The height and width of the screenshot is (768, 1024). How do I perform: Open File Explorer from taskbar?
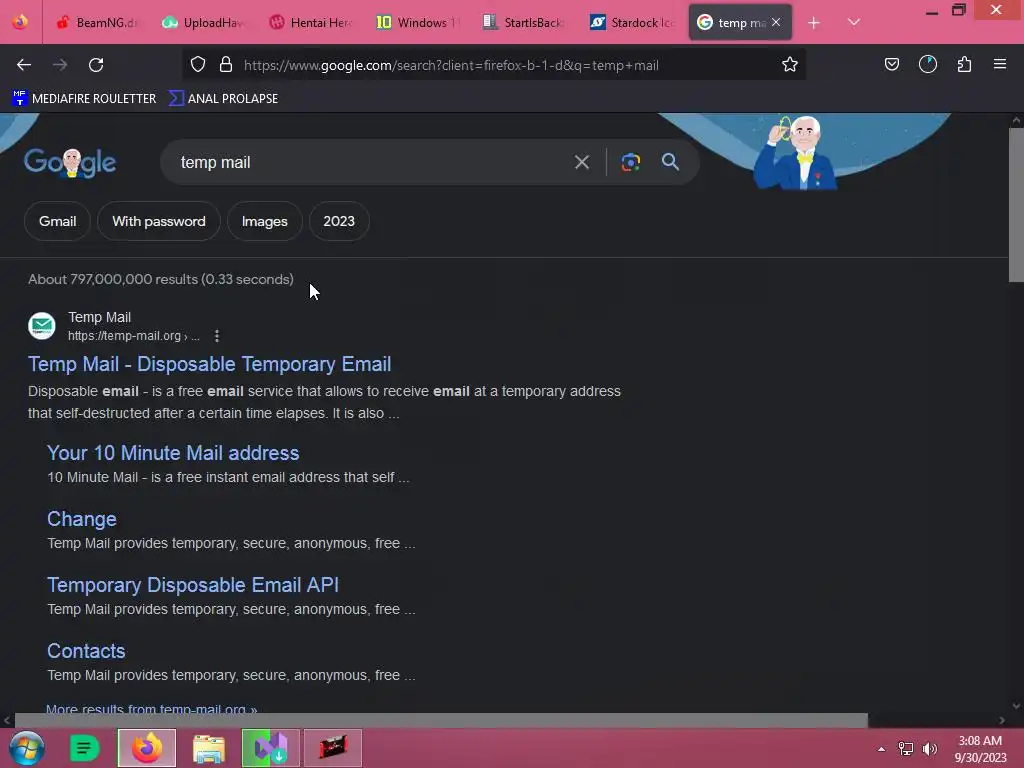[x=209, y=748]
